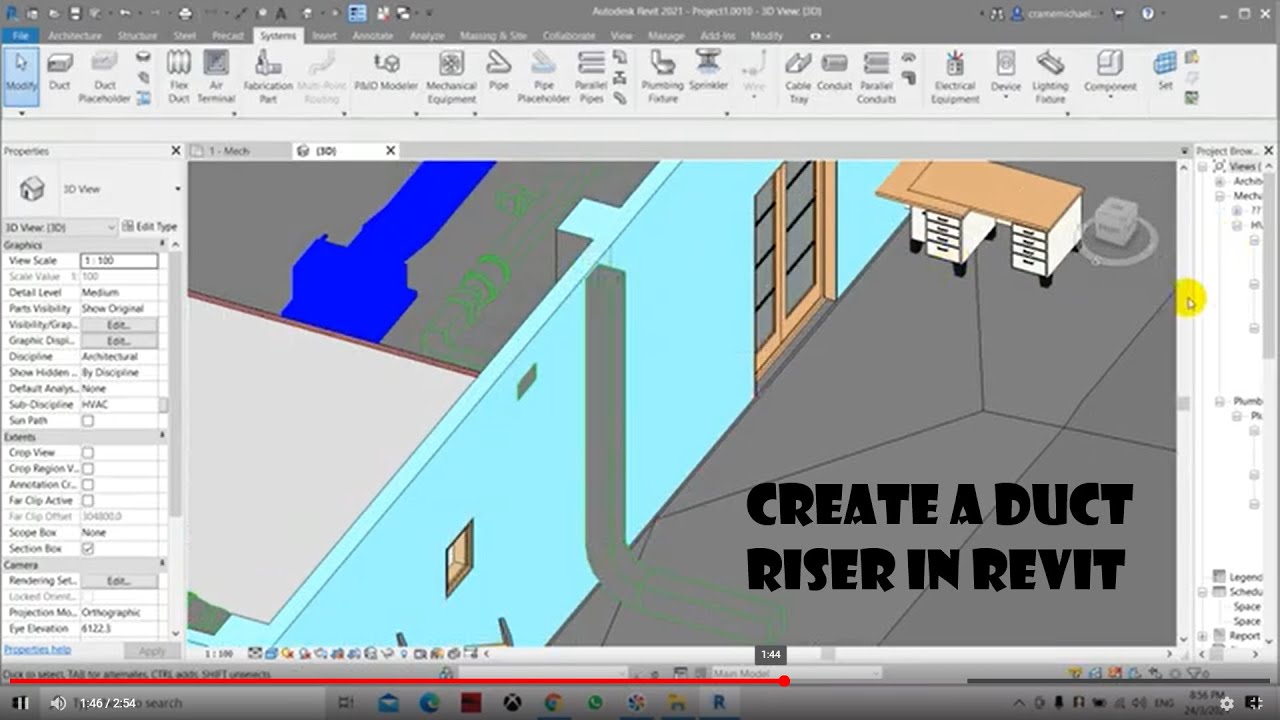Collapse the Extents properties section
1280x720 pixels.
(162, 437)
